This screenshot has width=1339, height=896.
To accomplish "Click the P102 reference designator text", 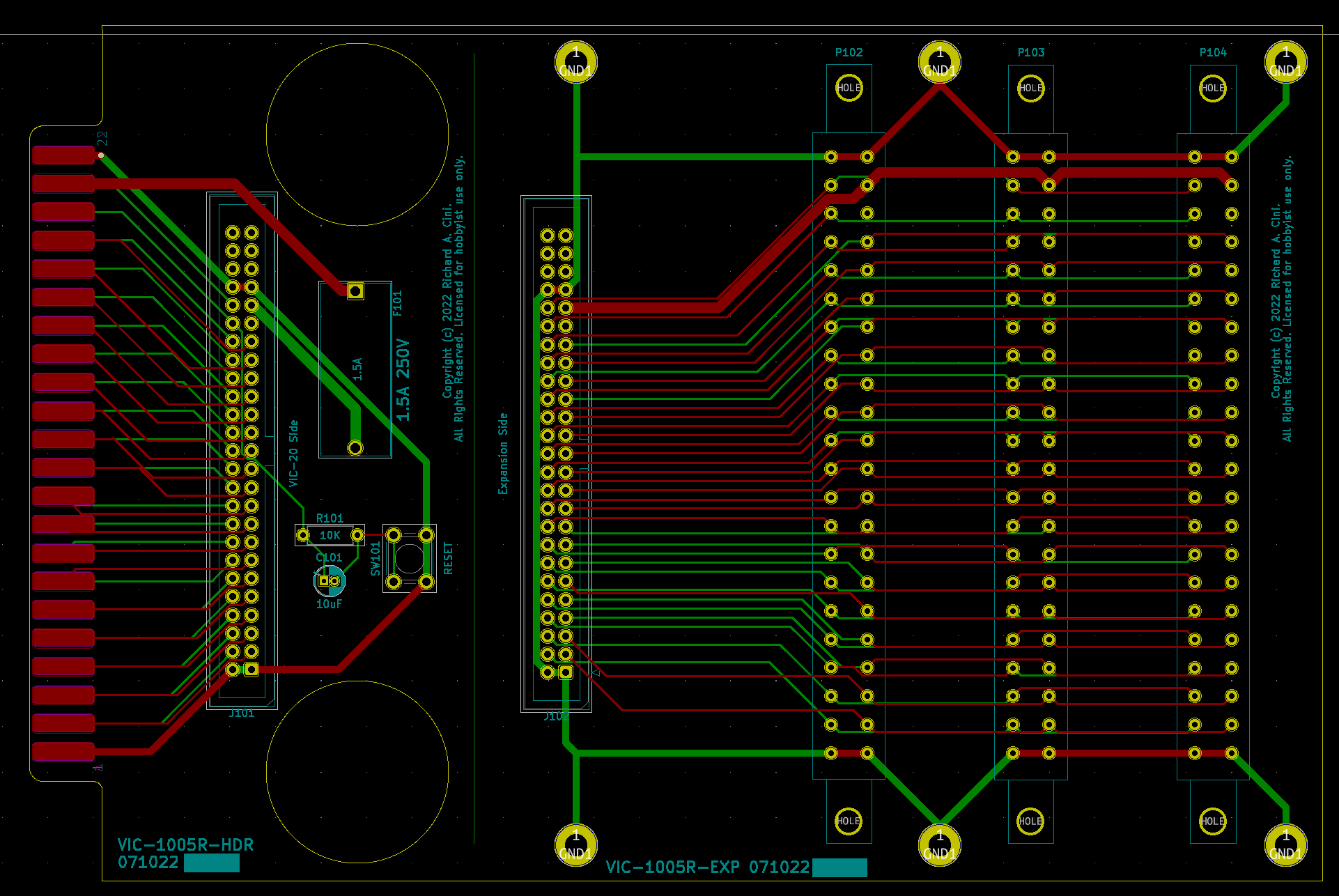I will point(849,52).
